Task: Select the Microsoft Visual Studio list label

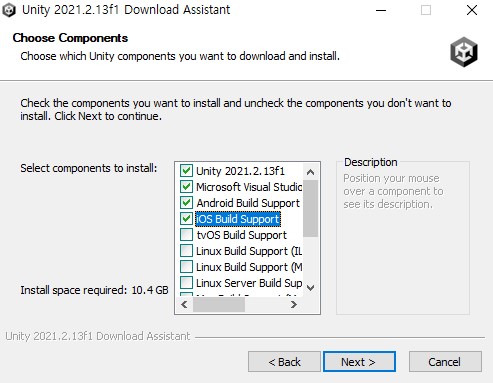Action: 249,187
